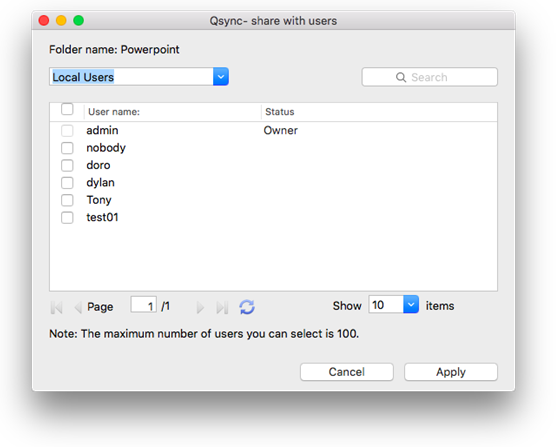Select the test01 user name
The width and height of the screenshot is (556, 447).
pyautogui.click(x=102, y=217)
